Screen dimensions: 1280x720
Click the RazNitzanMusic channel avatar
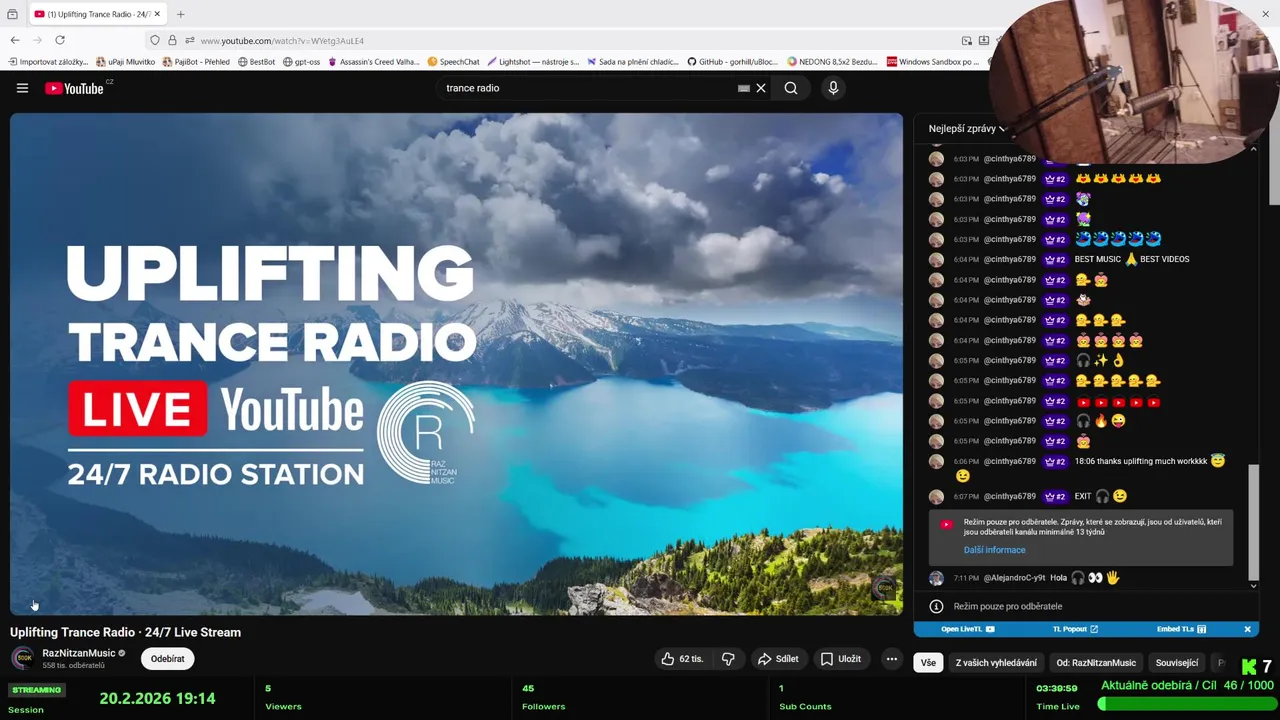pyautogui.click(x=22, y=658)
